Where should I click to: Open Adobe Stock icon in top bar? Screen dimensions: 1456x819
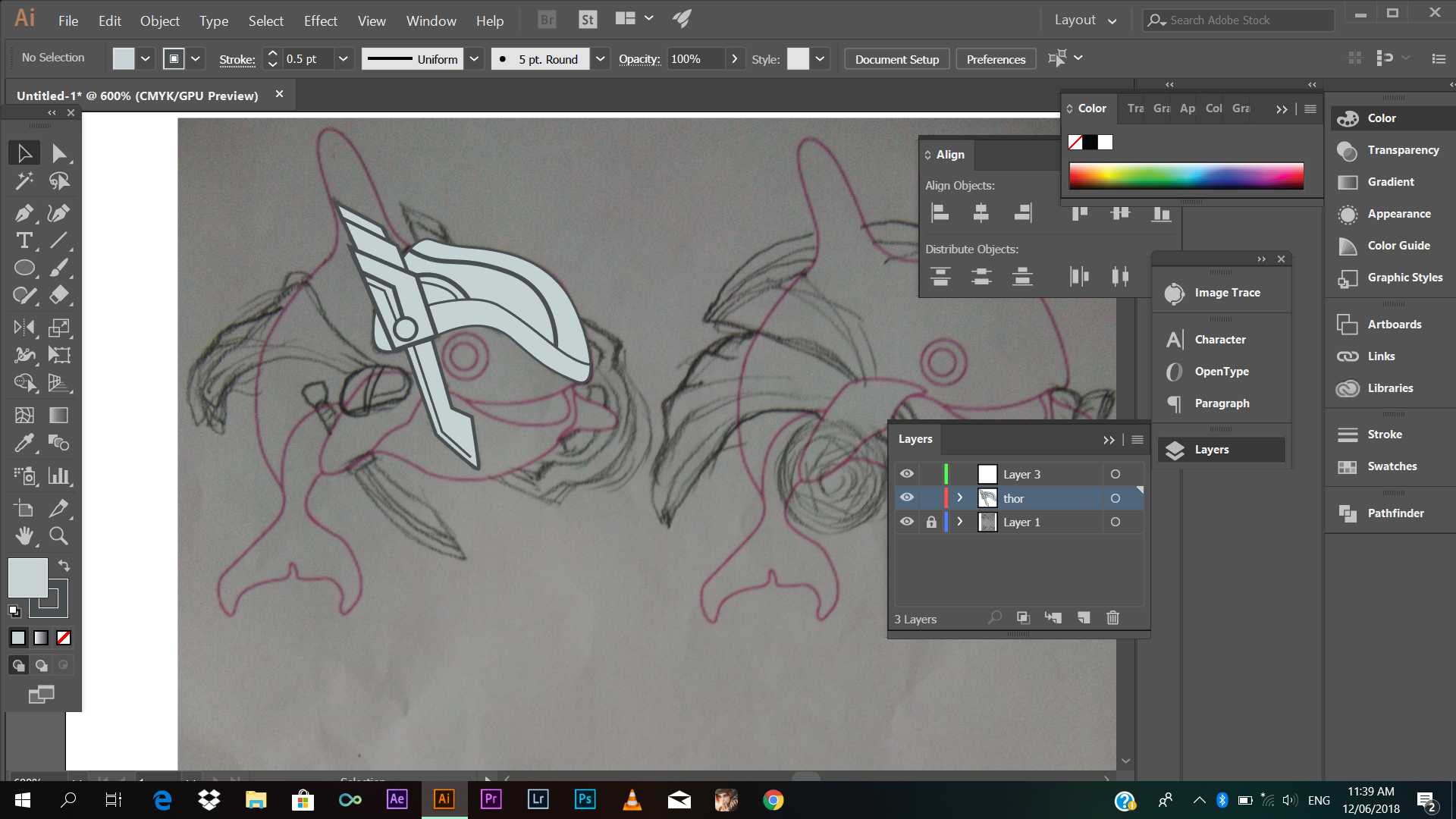pos(588,20)
